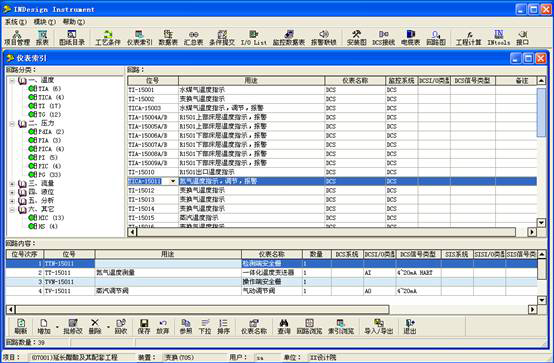This screenshot has height=363, width=554.
Task: Click the 排序 sort icon
Action: 223,326
